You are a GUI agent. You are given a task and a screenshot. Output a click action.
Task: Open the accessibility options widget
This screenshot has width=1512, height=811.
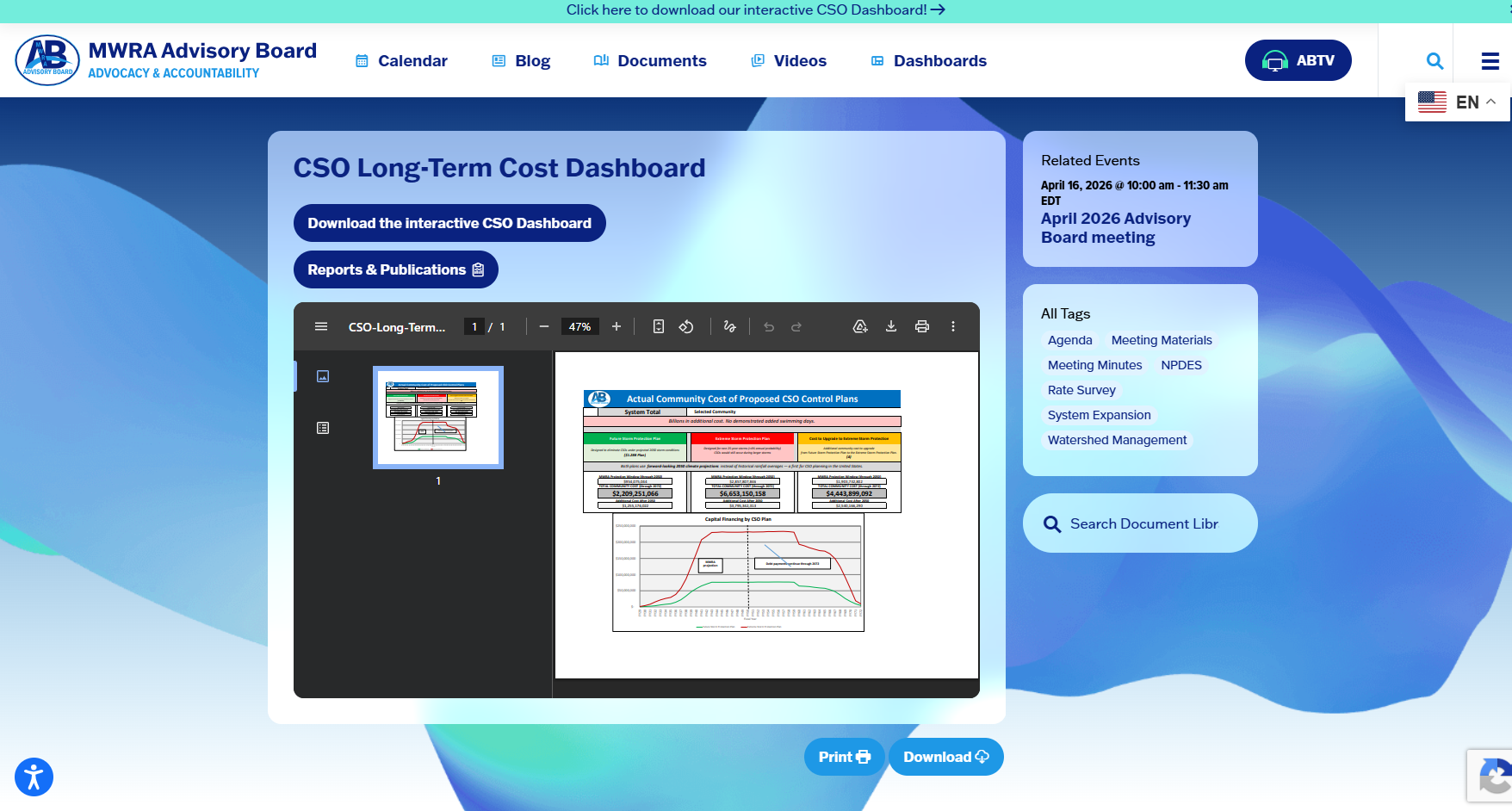point(34,777)
